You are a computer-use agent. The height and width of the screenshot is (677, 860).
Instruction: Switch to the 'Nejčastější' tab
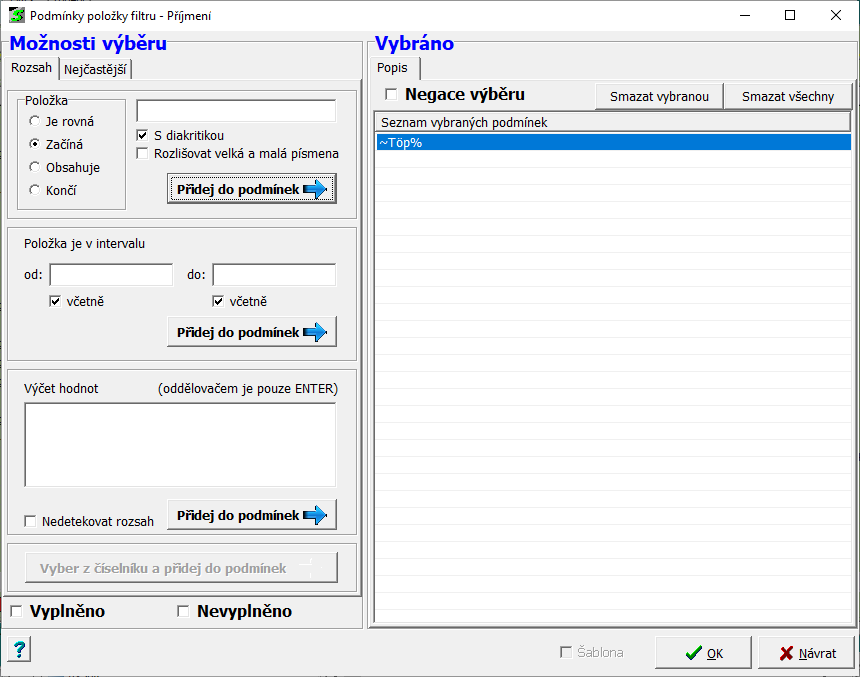point(96,70)
